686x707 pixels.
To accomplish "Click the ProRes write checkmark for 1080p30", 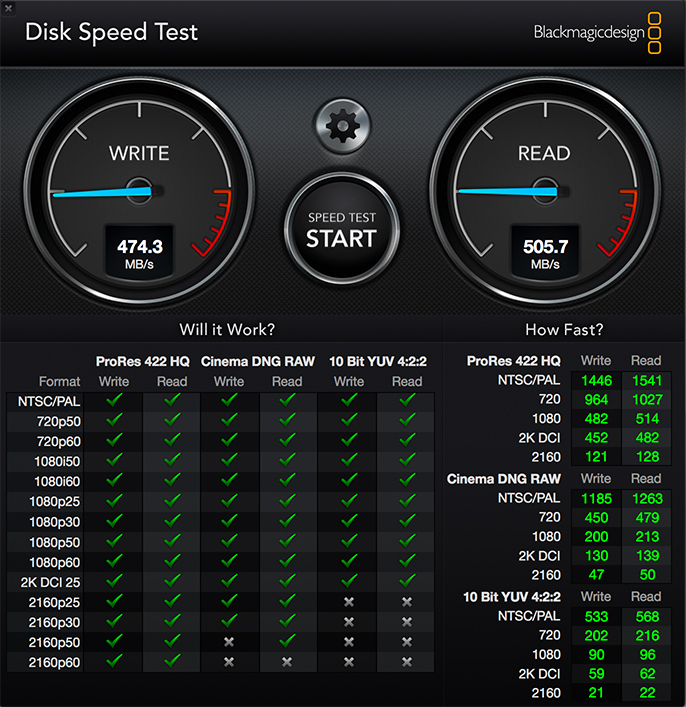I will tap(114, 521).
